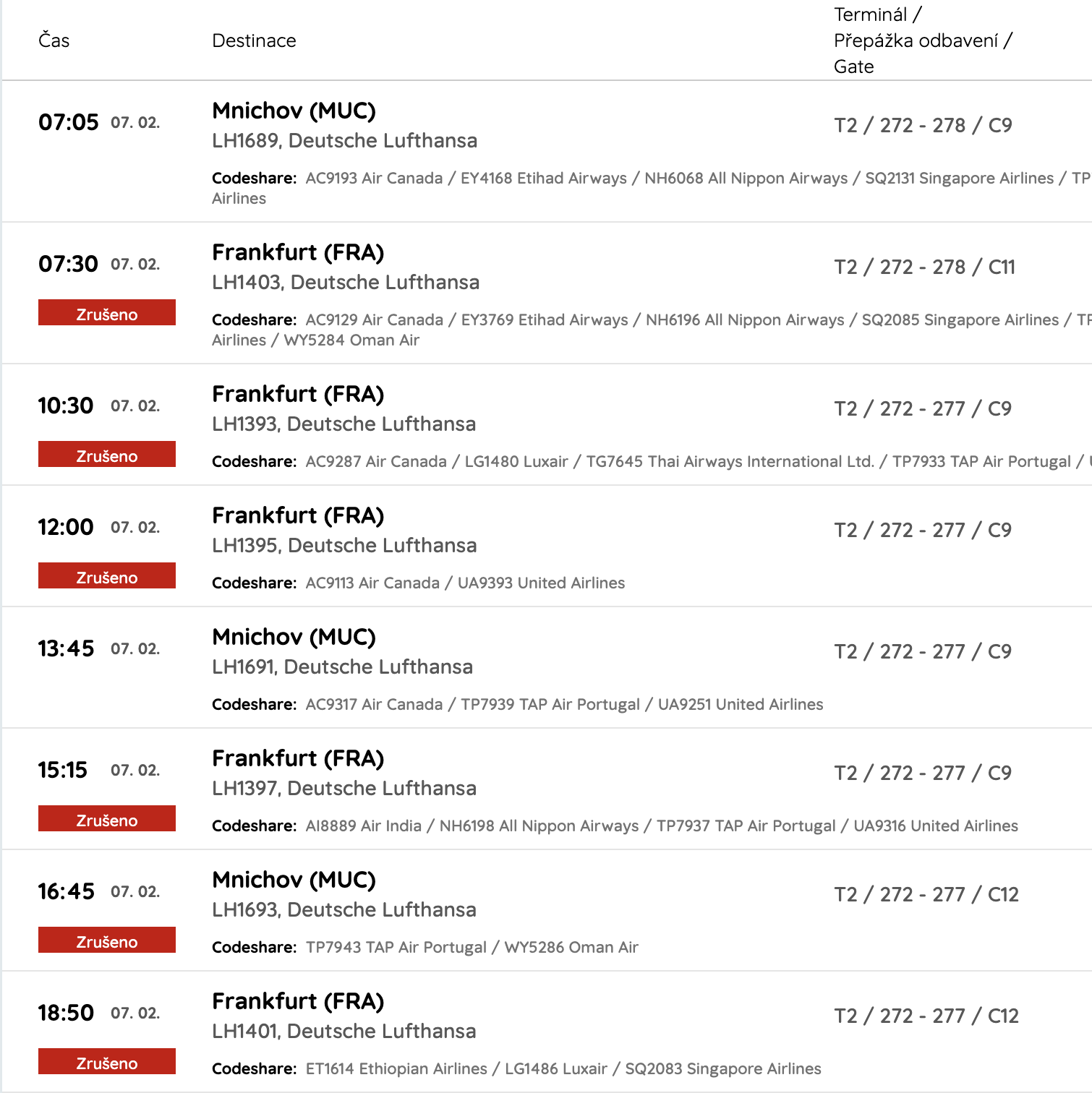The width and height of the screenshot is (1092, 1093).
Task: Click Mnichov (MUC) above flight LH1691
Action: click(294, 637)
